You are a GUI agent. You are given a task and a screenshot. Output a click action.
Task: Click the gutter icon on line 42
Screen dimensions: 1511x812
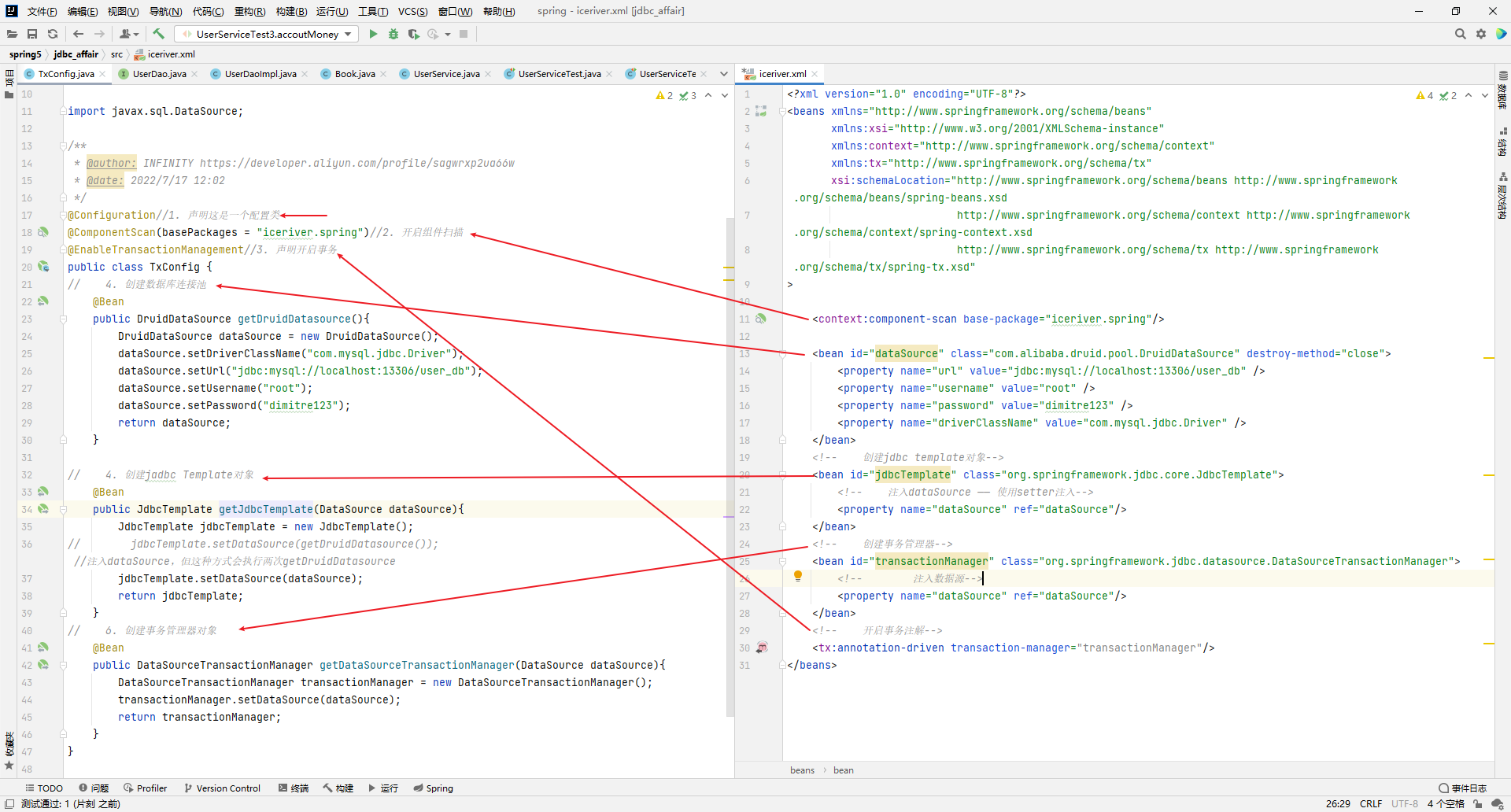tap(43, 665)
